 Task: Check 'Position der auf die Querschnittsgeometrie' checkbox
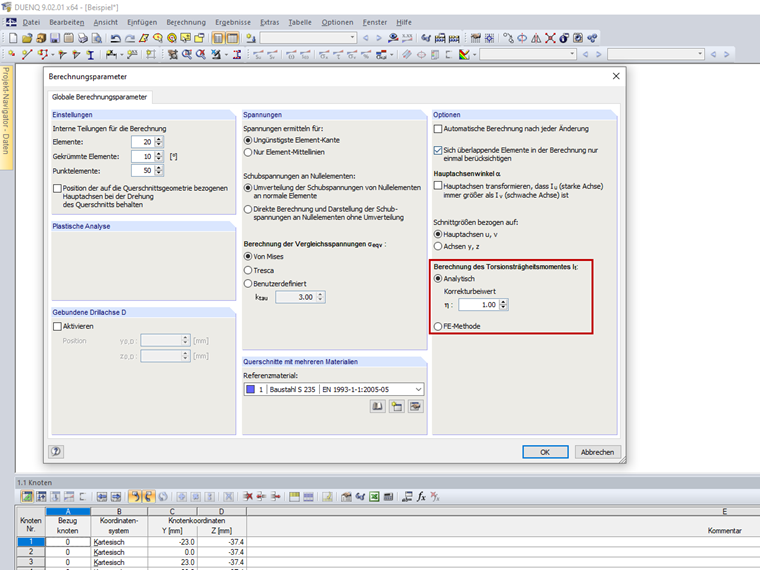point(57,188)
